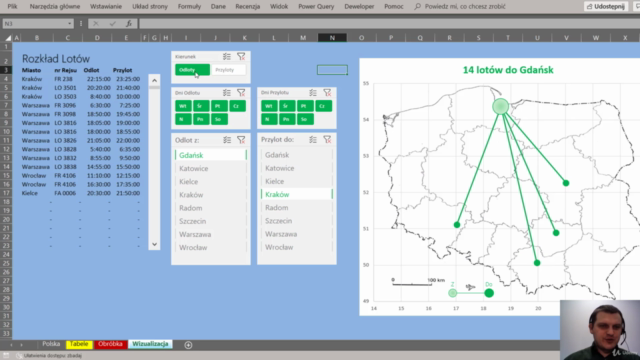Click the formula bar Cancel X icon

(96, 24)
